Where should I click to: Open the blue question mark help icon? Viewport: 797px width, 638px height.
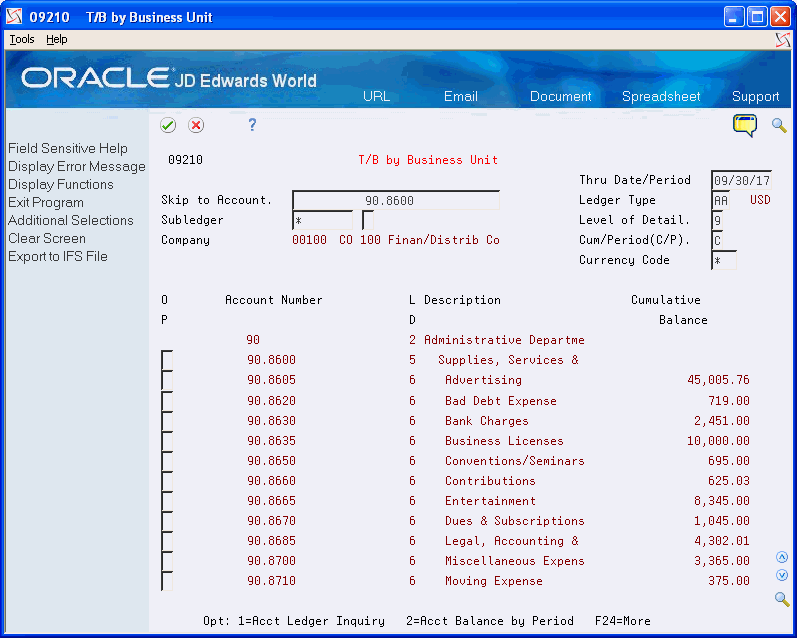pyautogui.click(x=252, y=125)
